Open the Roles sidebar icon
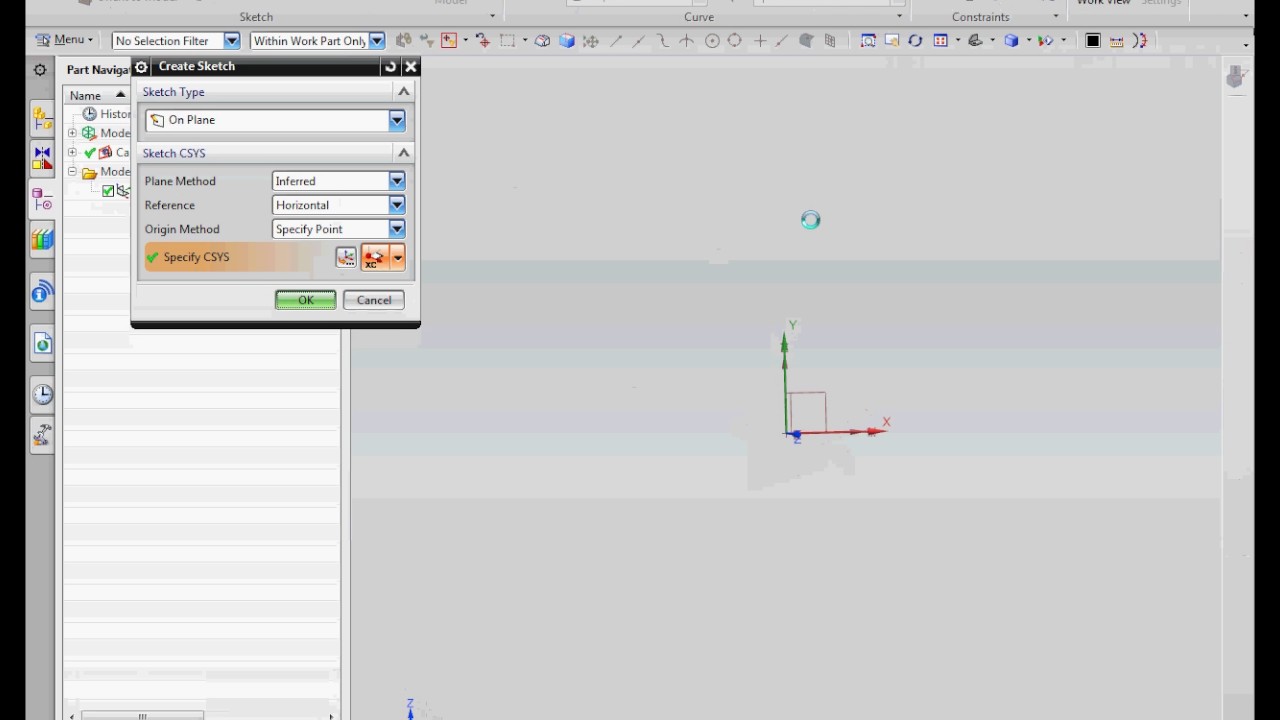Image resolution: width=1280 pixels, height=720 pixels. (42, 435)
